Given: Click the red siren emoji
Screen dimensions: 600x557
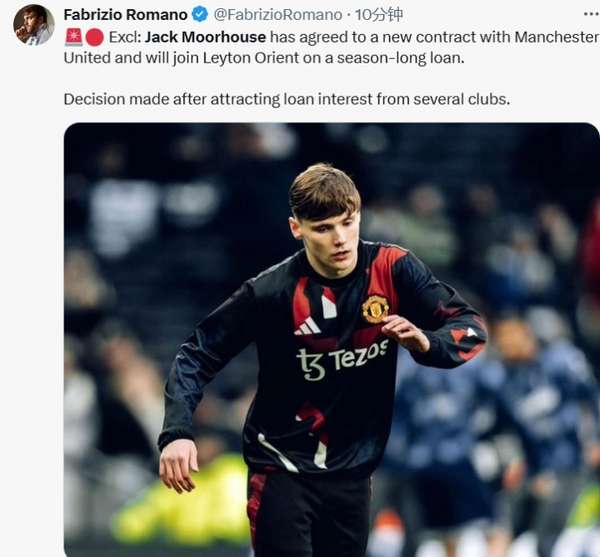Looking at the screenshot, I should pyautogui.click(x=73, y=37).
